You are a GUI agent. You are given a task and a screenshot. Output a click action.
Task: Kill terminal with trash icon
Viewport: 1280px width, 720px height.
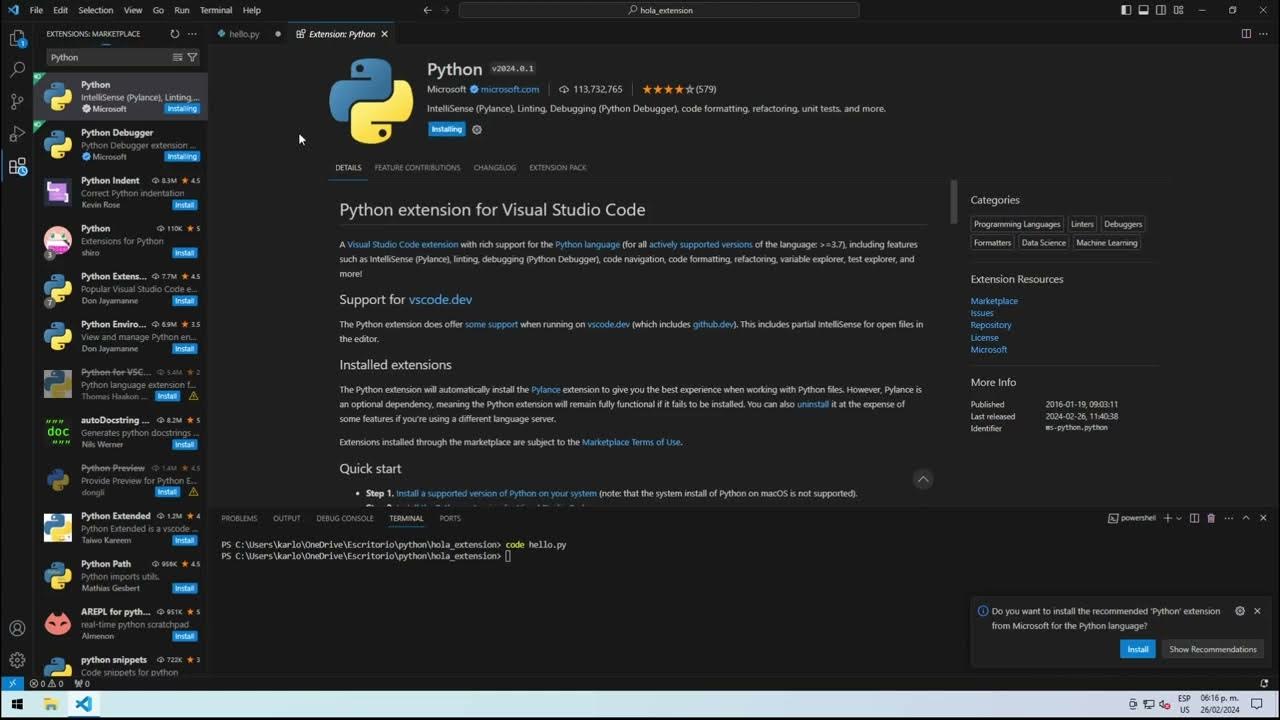pos(1211,518)
